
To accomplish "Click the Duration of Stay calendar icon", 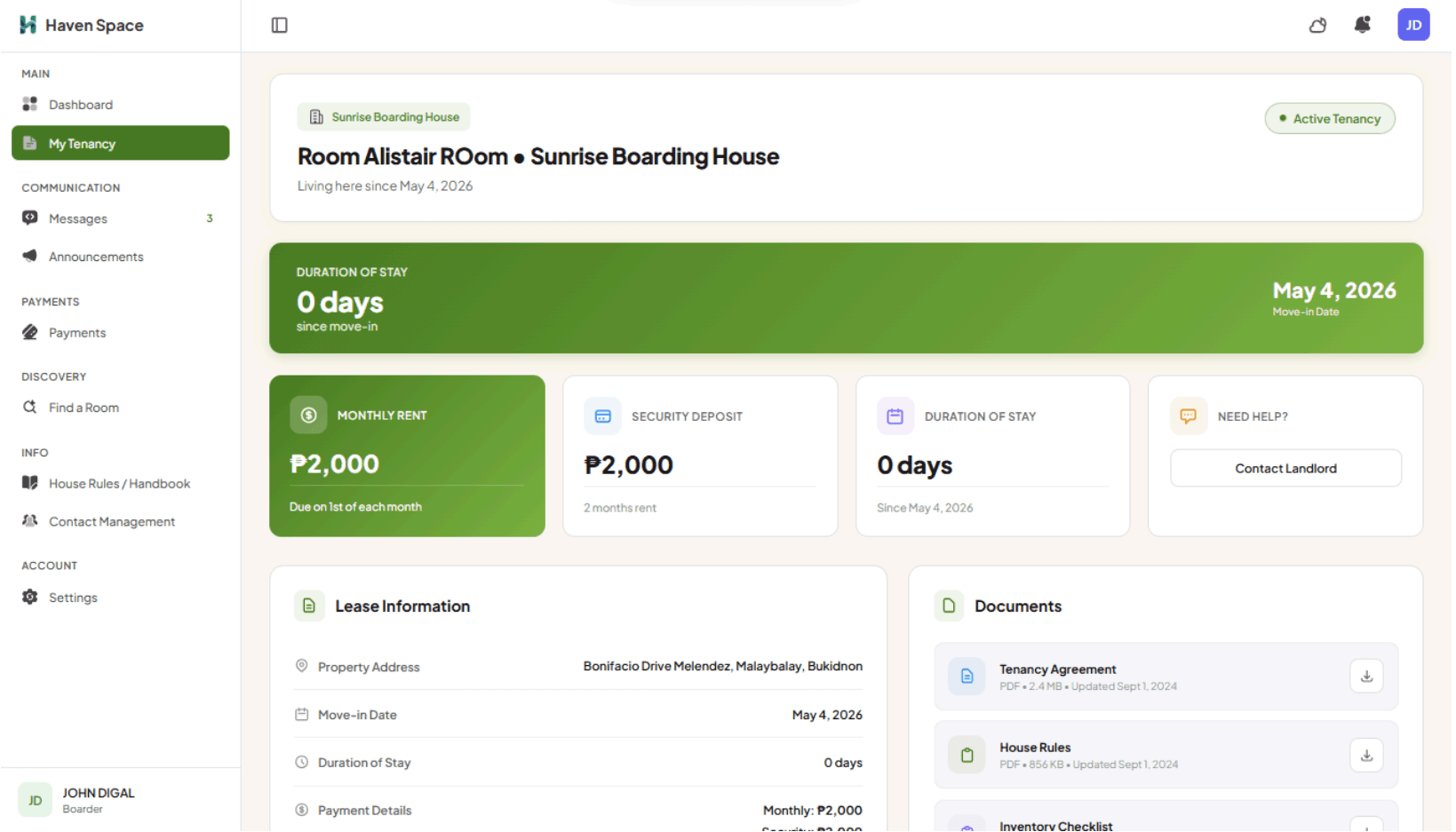I will (x=895, y=416).
